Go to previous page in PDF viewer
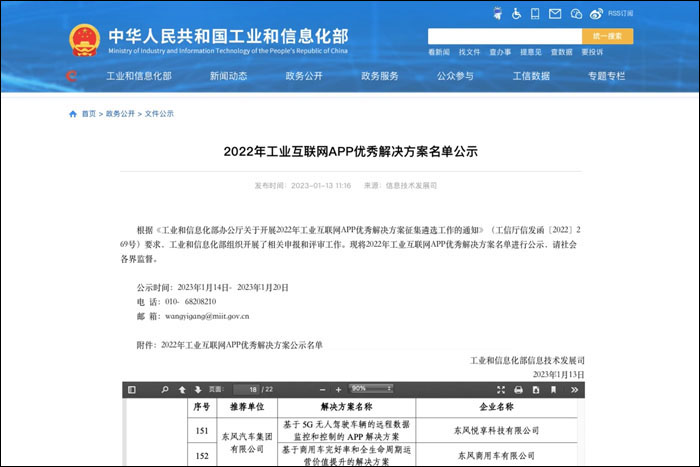700x467 pixels. coord(182,390)
